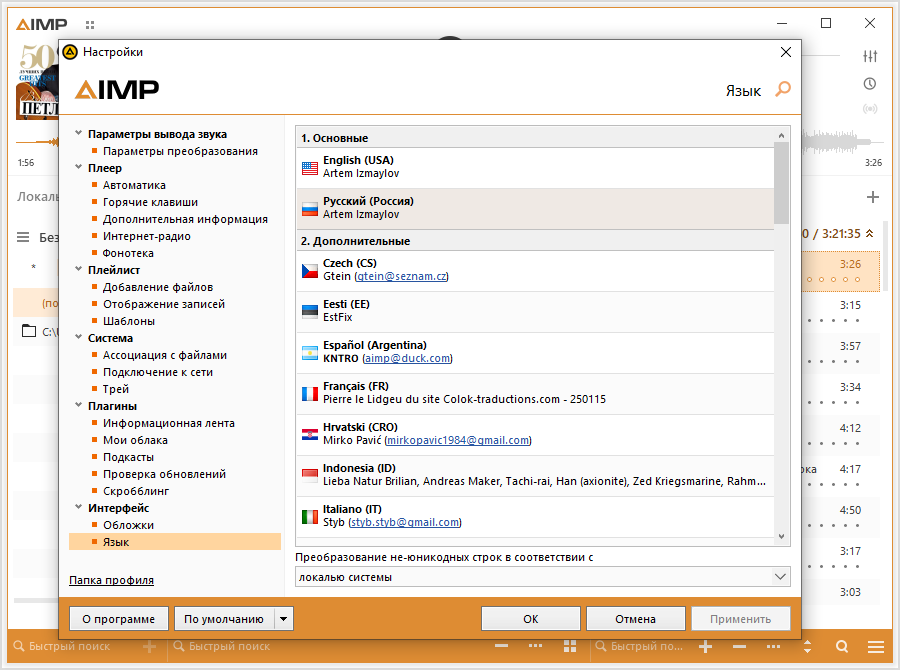The height and width of the screenshot is (670, 900).
Task: Open Добавление файлов settings page
Action: (x=158, y=287)
